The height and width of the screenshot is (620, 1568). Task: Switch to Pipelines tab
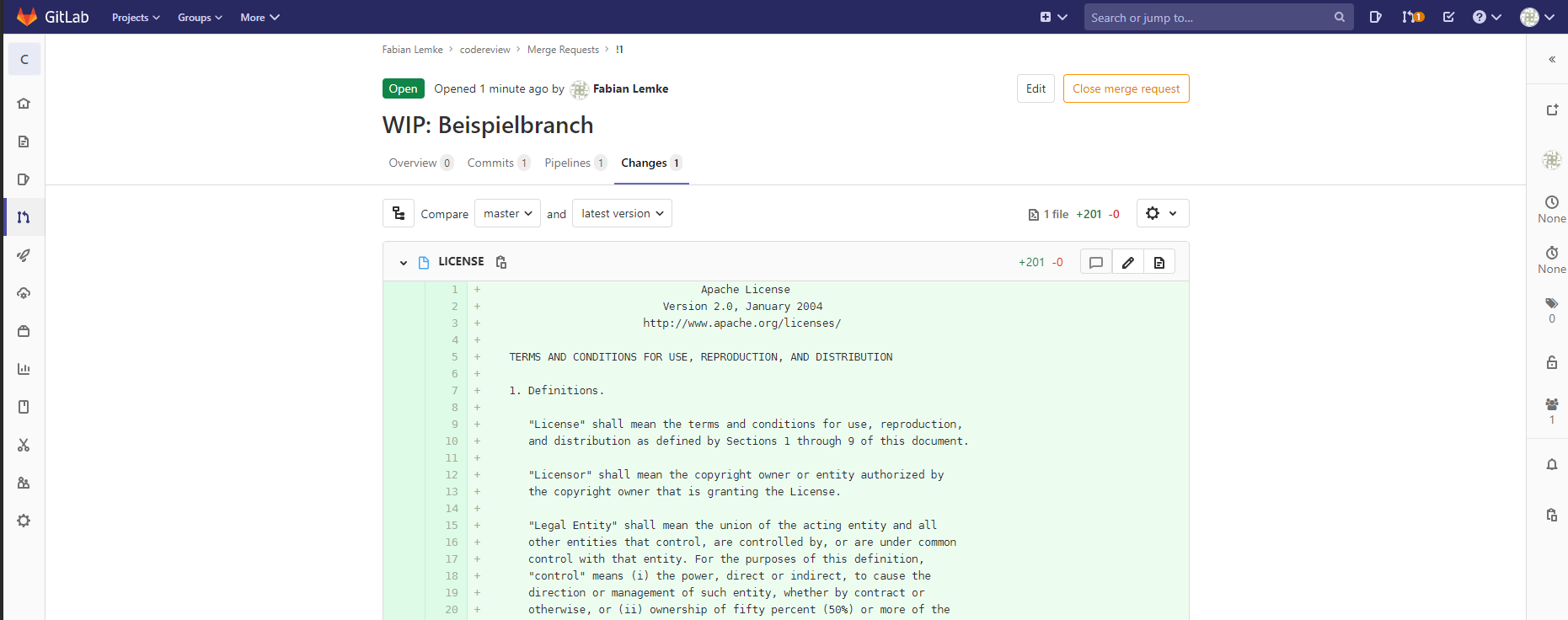575,163
